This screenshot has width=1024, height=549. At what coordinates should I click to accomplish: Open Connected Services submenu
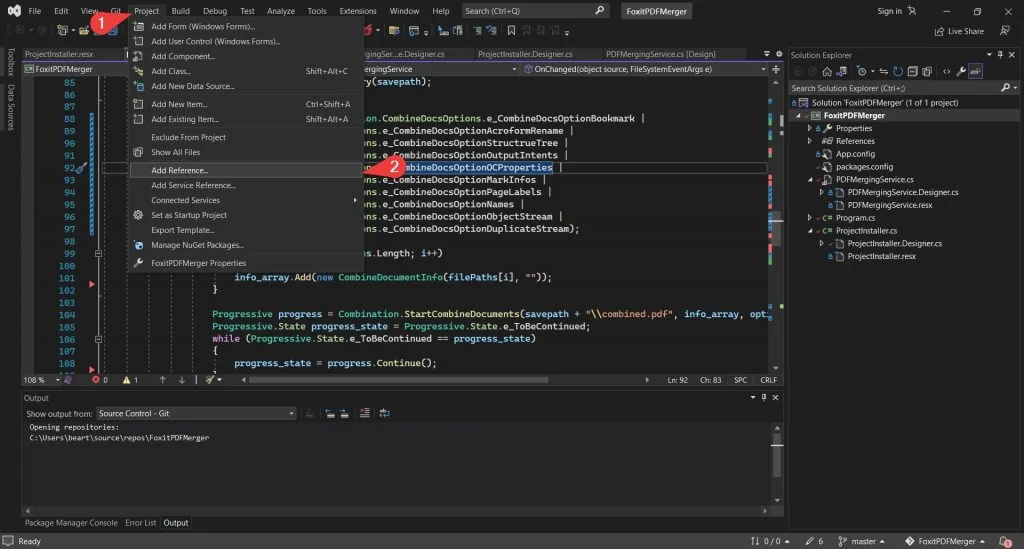point(246,200)
